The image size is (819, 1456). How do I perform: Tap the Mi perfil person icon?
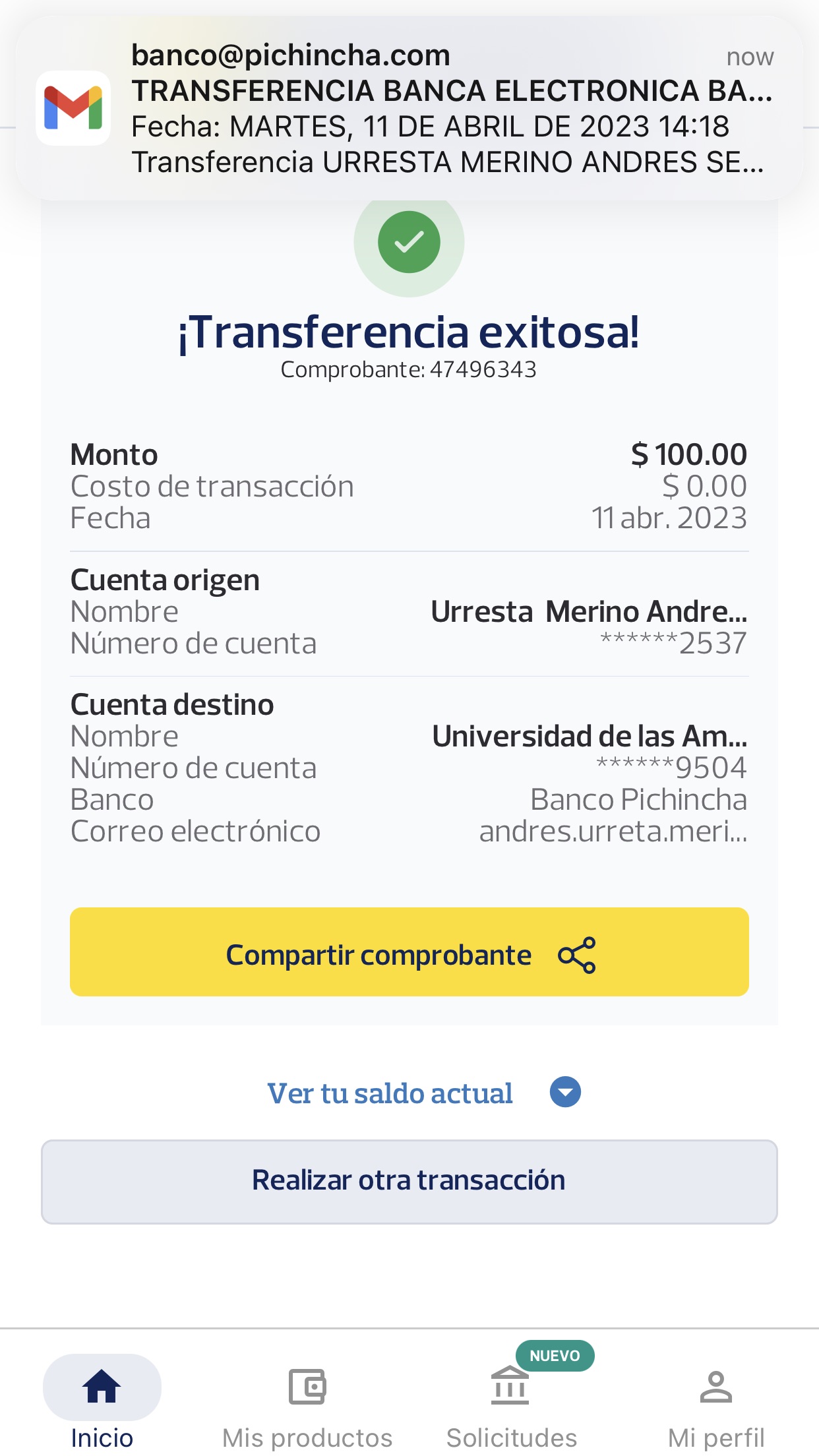715,1386
